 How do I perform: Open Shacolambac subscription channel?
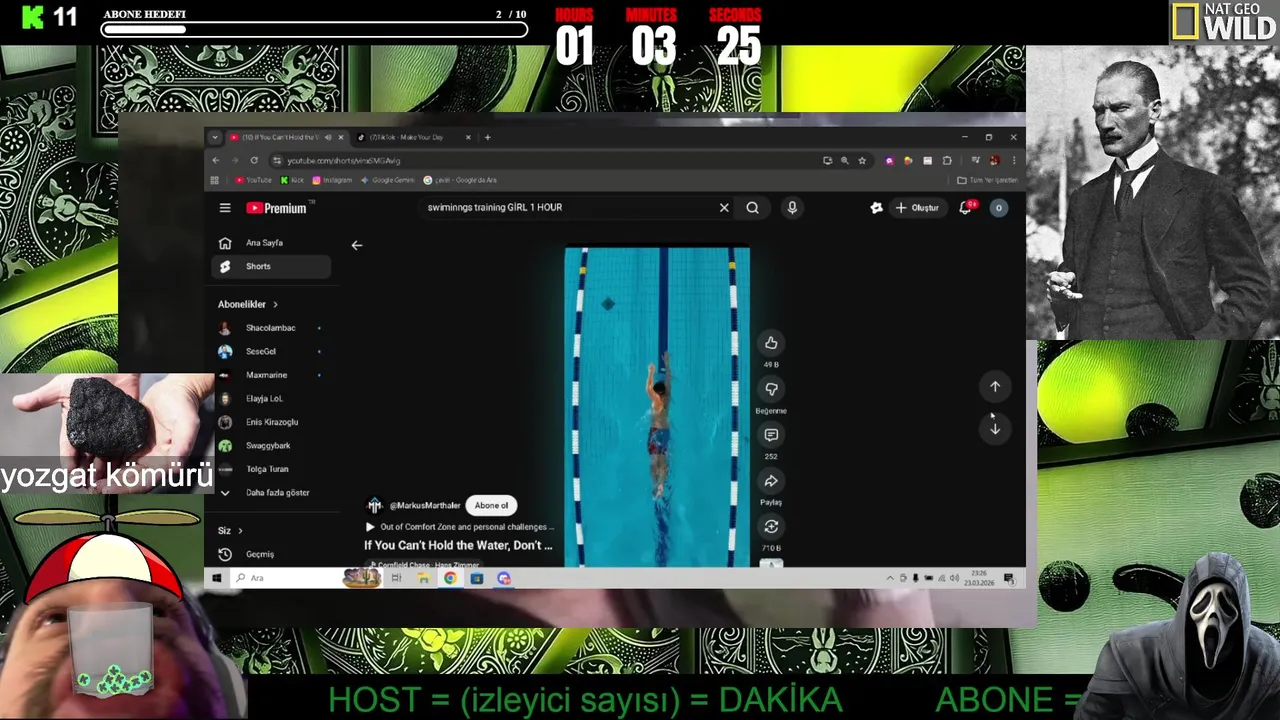pyautogui.click(x=271, y=328)
